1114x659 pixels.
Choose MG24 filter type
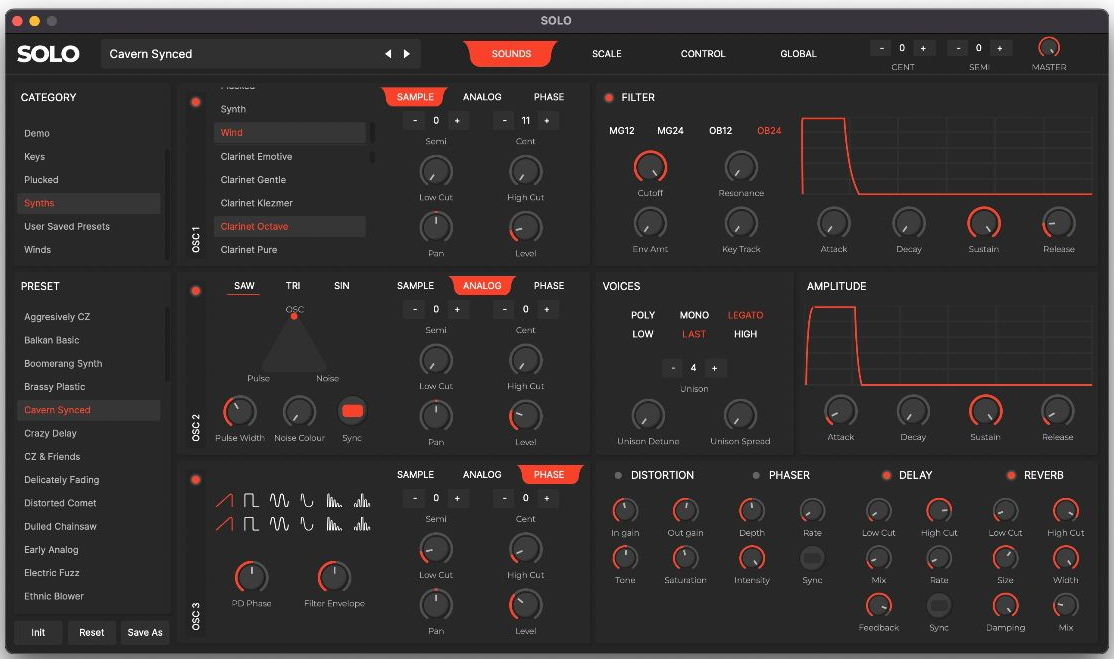coord(670,131)
